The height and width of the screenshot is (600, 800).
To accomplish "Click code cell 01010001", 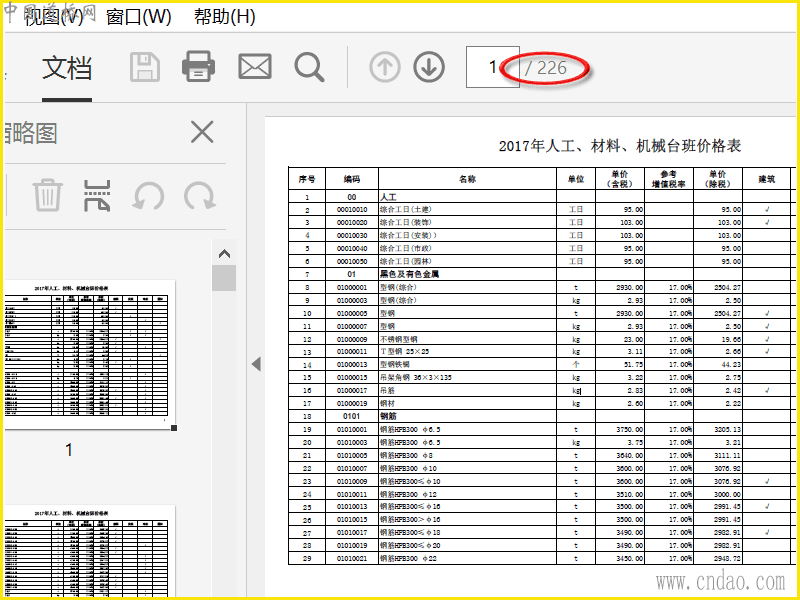I will pos(352,430).
